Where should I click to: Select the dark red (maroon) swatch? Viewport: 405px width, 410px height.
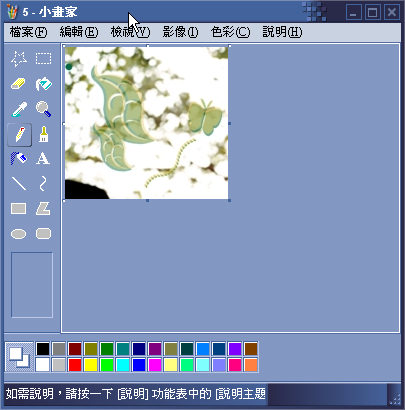(75, 349)
